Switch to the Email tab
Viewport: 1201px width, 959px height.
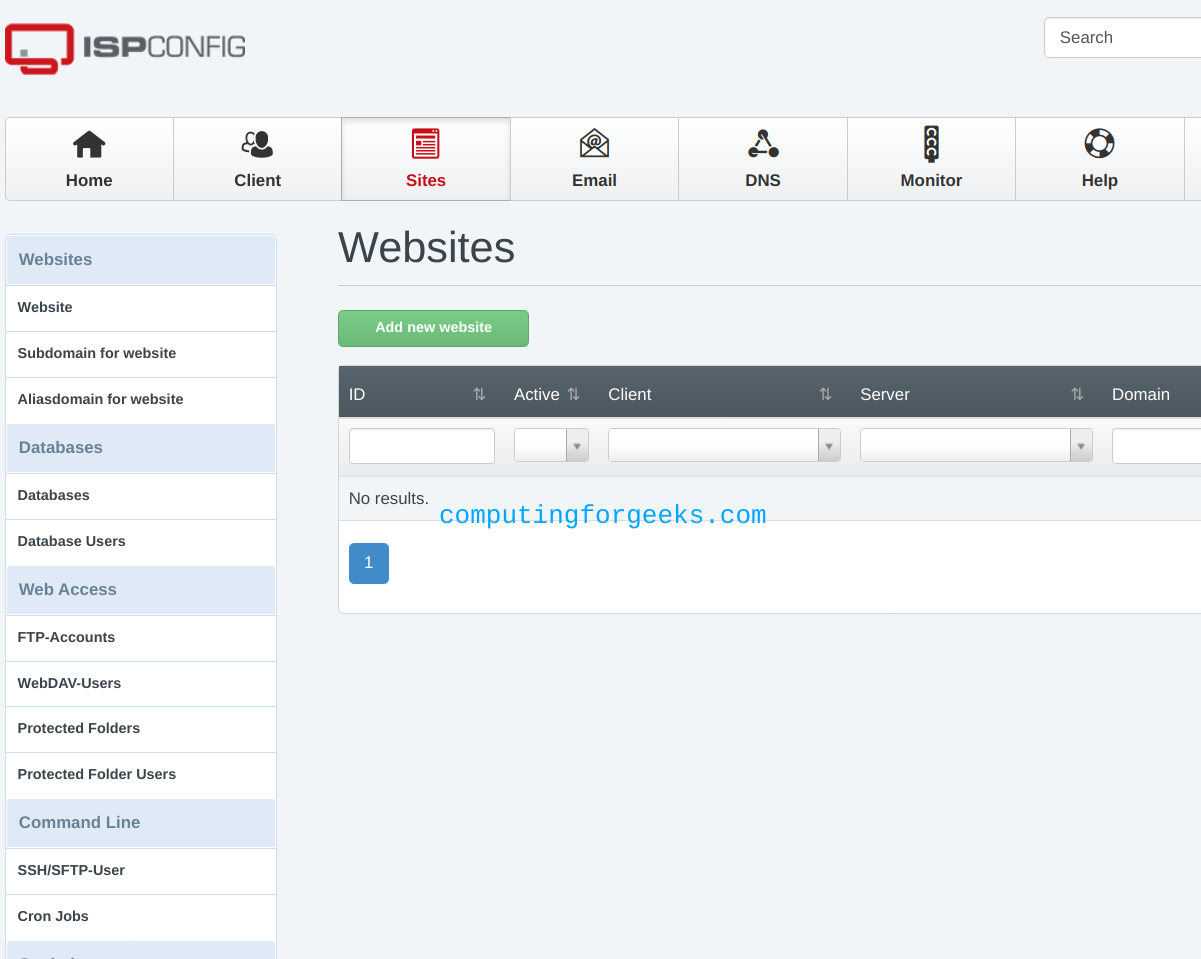(594, 158)
